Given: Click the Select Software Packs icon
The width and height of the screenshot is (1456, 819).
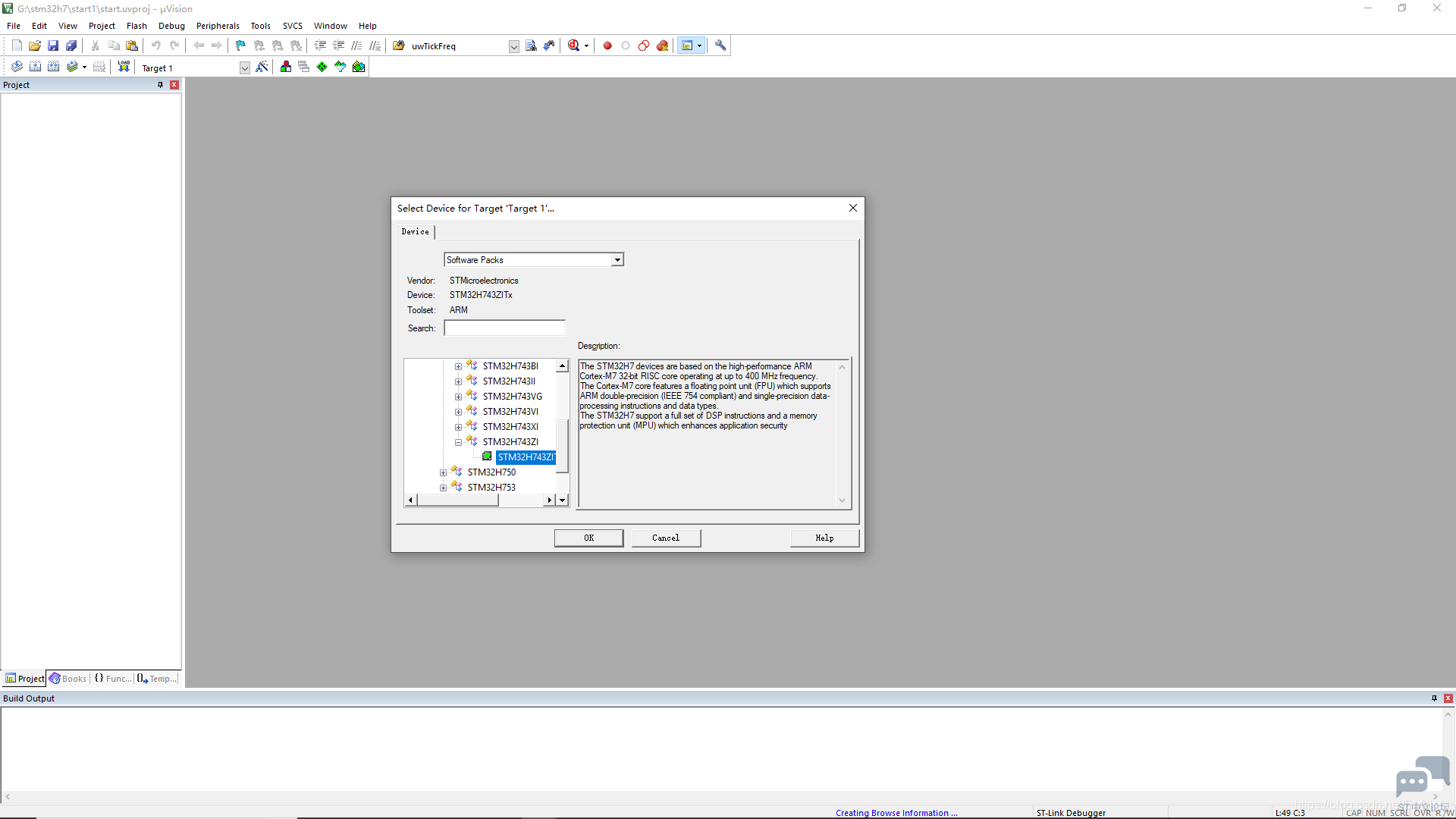Looking at the screenshot, I should [340, 67].
